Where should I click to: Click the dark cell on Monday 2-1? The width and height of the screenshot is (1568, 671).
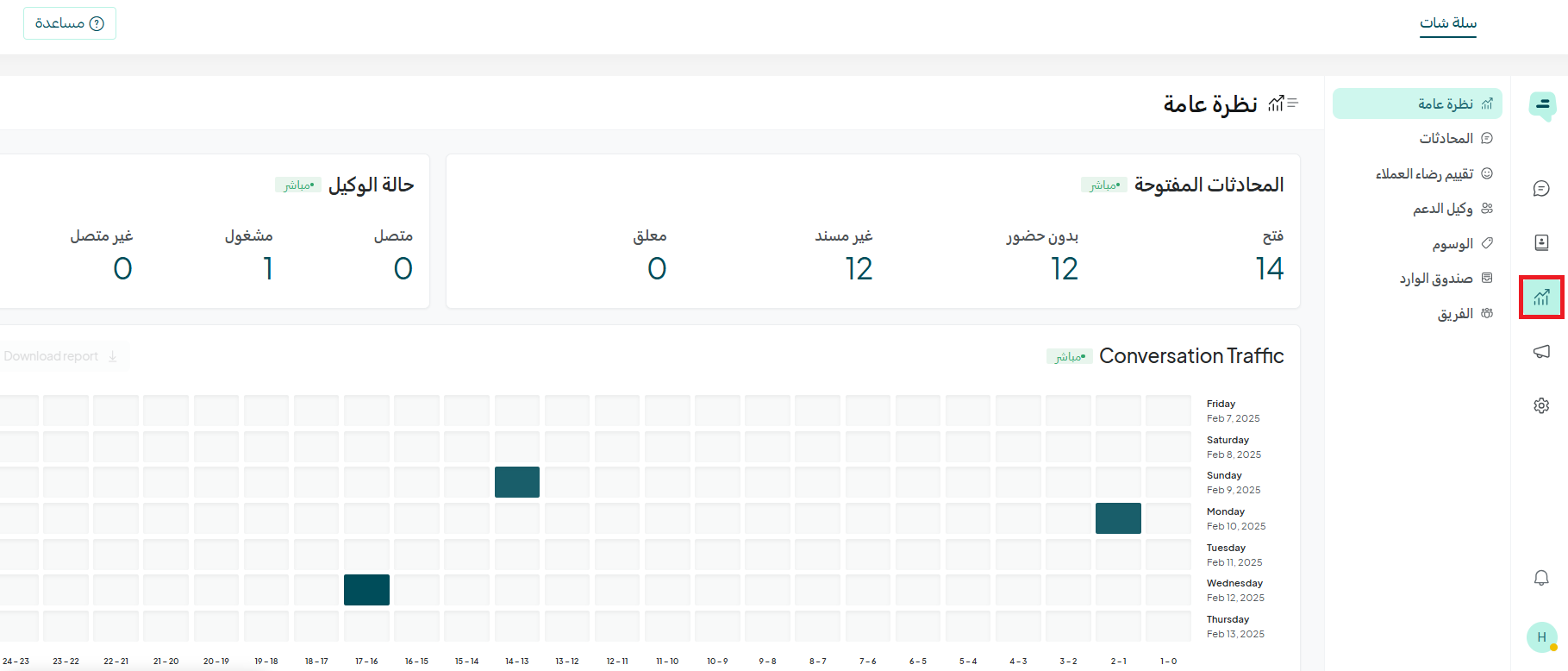click(x=1118, y=518)
